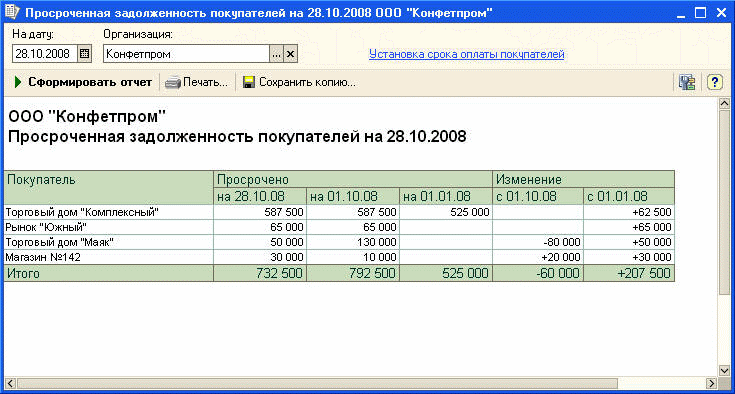Click the +20 000 cell

(x=538, y=257)
